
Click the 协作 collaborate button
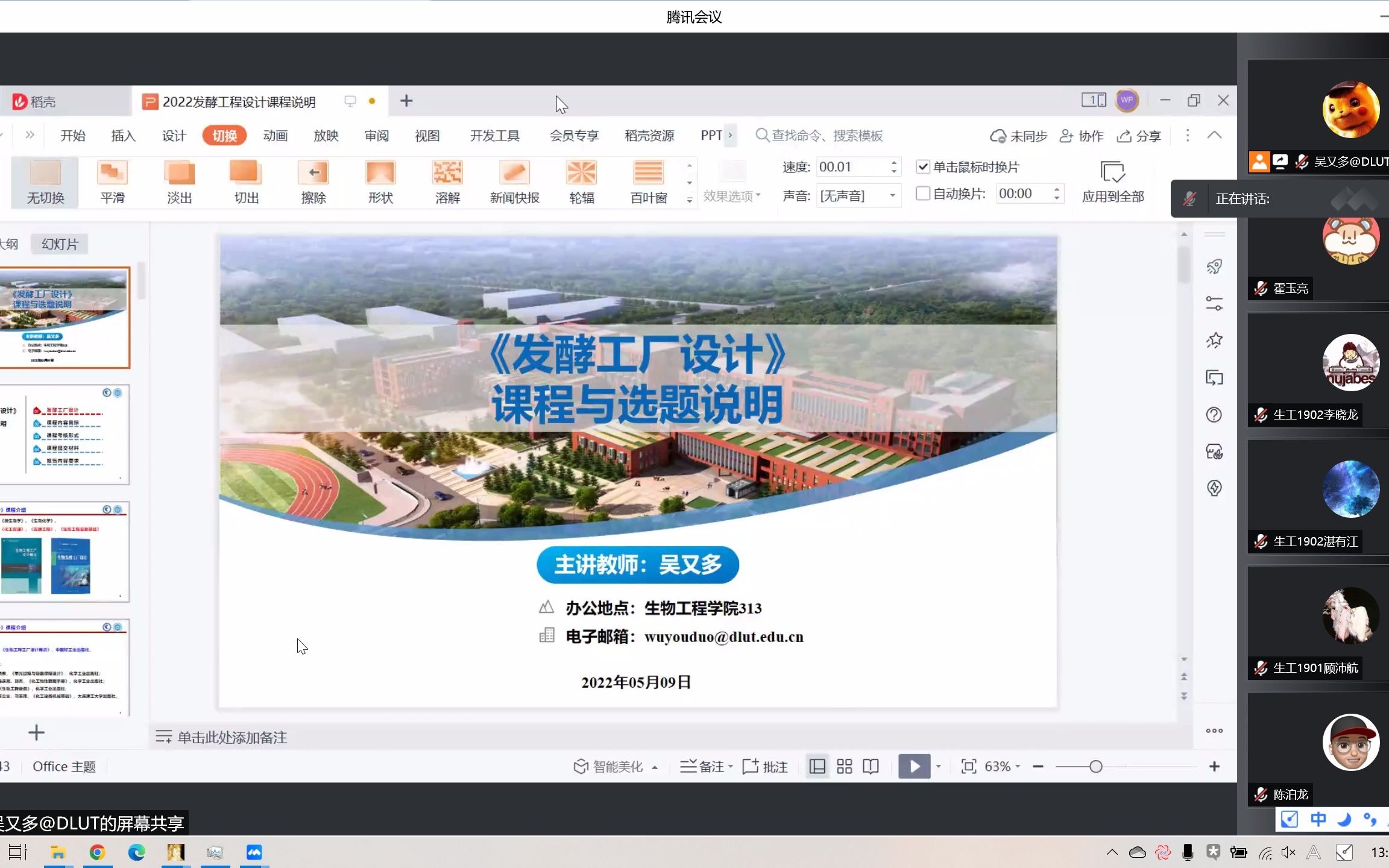[1082, 136]
